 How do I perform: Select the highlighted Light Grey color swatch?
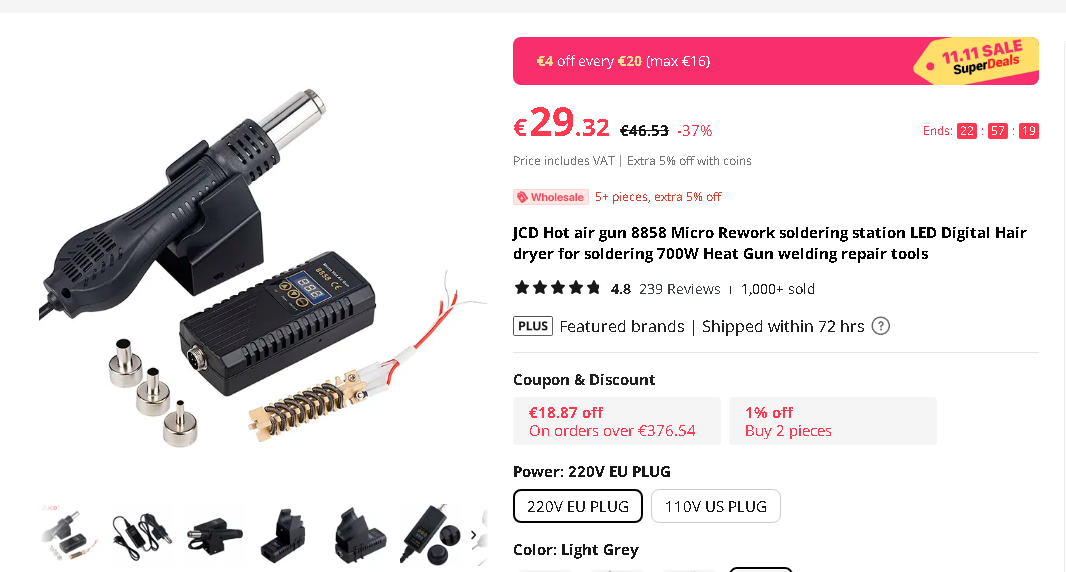(761, 569)
